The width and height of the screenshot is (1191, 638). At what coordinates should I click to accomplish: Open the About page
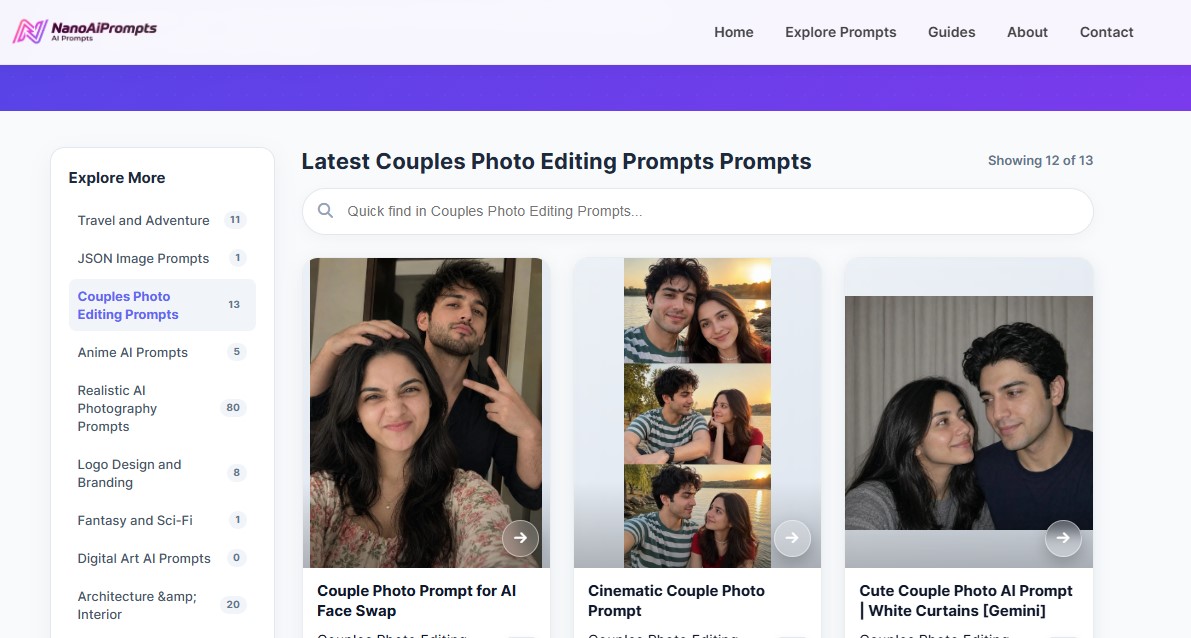tap(1028, 32)
